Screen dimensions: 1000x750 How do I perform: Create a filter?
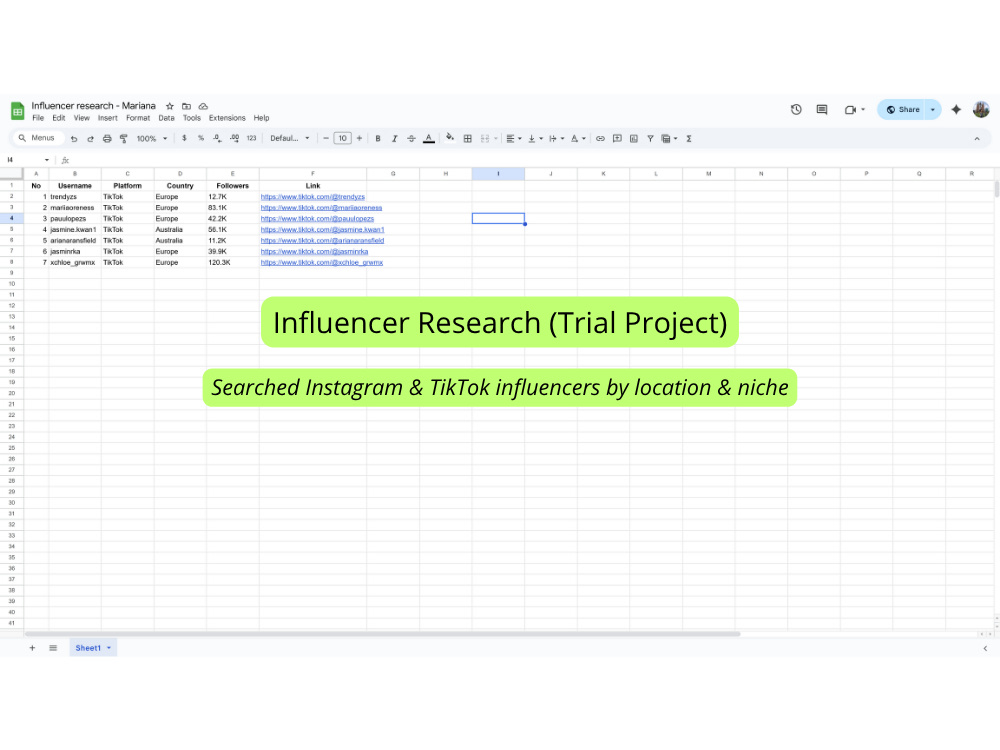coord(650,138)
